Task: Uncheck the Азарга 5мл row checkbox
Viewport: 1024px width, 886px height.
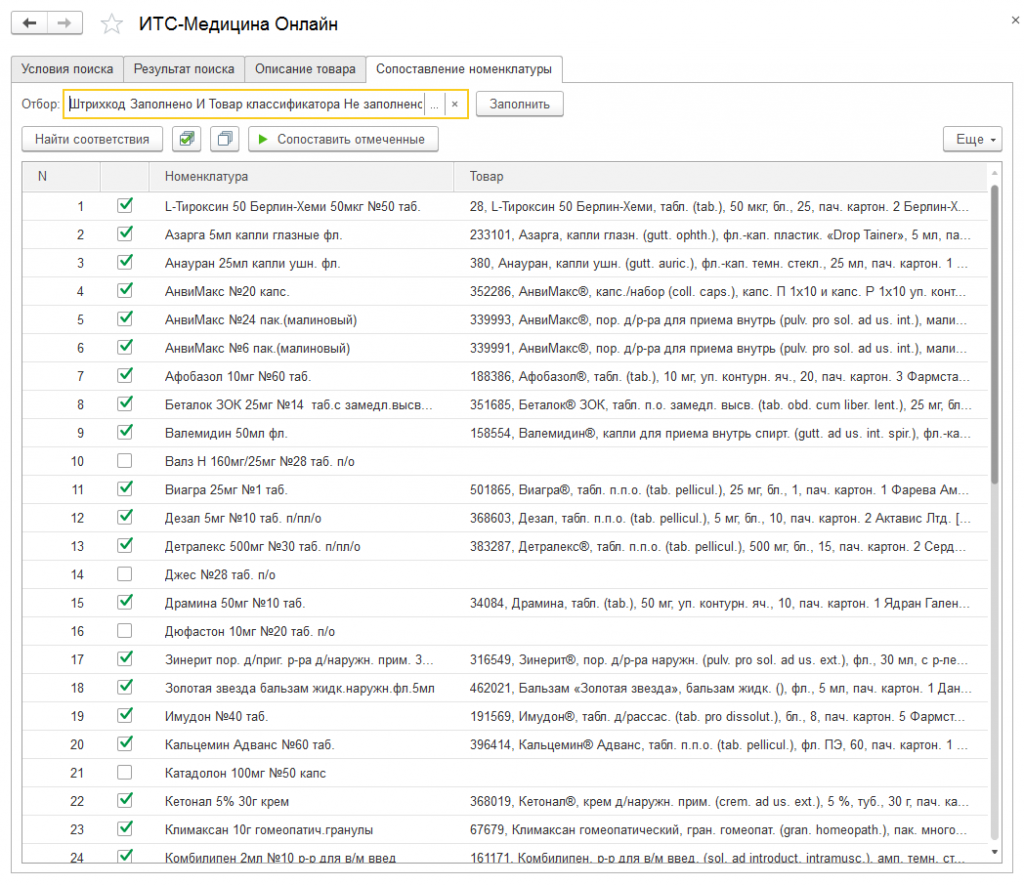Action: tap(125, 234)
